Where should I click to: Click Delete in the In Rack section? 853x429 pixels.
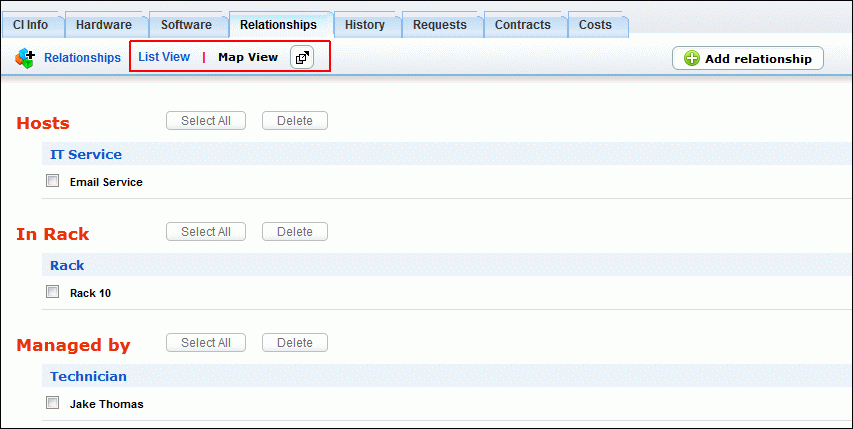pyautogui.click(x=295, y=232)
